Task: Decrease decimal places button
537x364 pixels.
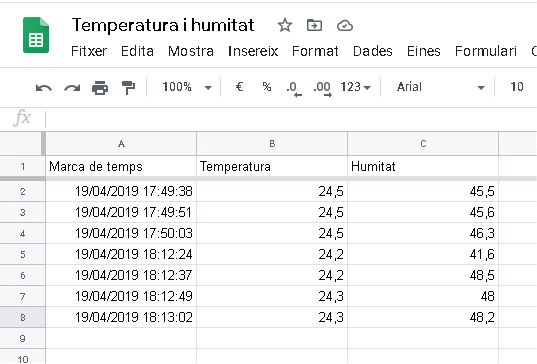Action: point(294,88)
